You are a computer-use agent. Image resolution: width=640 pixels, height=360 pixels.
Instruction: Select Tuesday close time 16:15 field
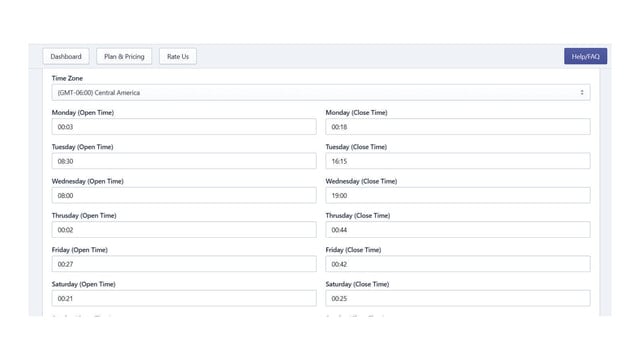point(458,161)
